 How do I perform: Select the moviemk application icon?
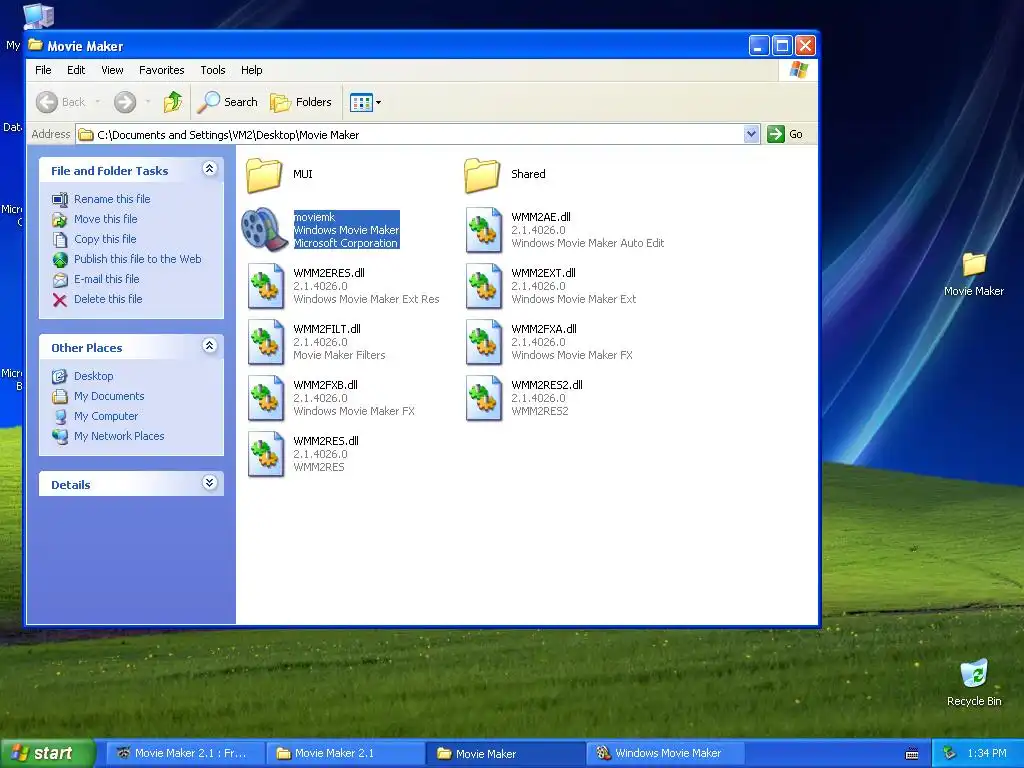click(265, 230)
